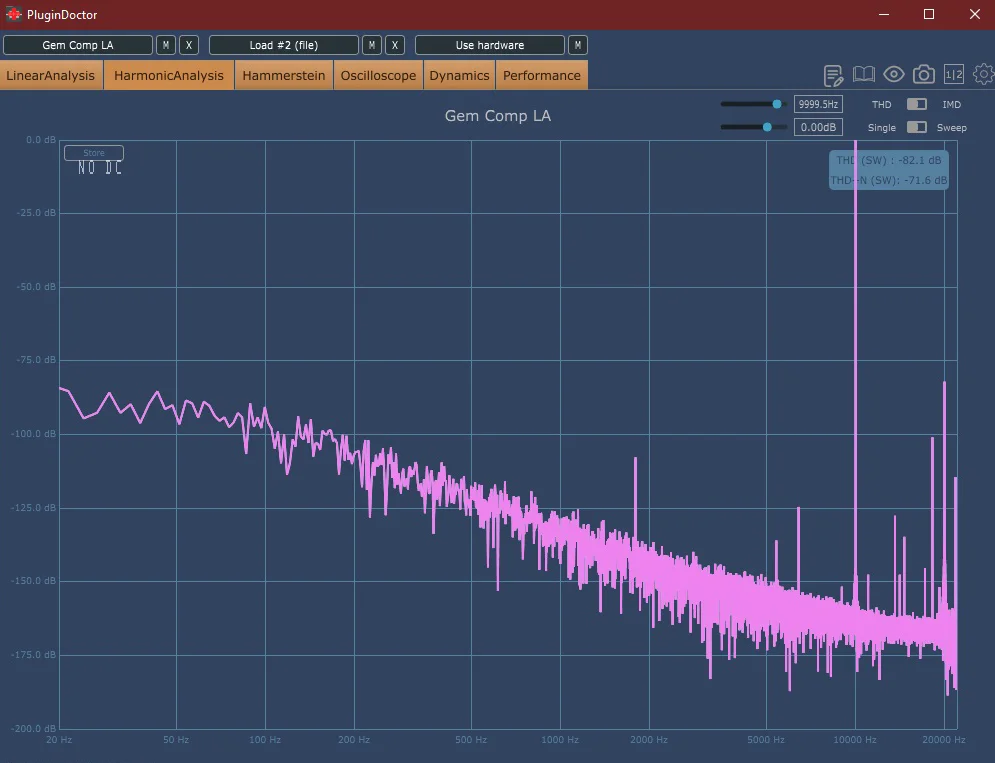Click the Gem Comp LA plugin slot button

click(78, 45)
